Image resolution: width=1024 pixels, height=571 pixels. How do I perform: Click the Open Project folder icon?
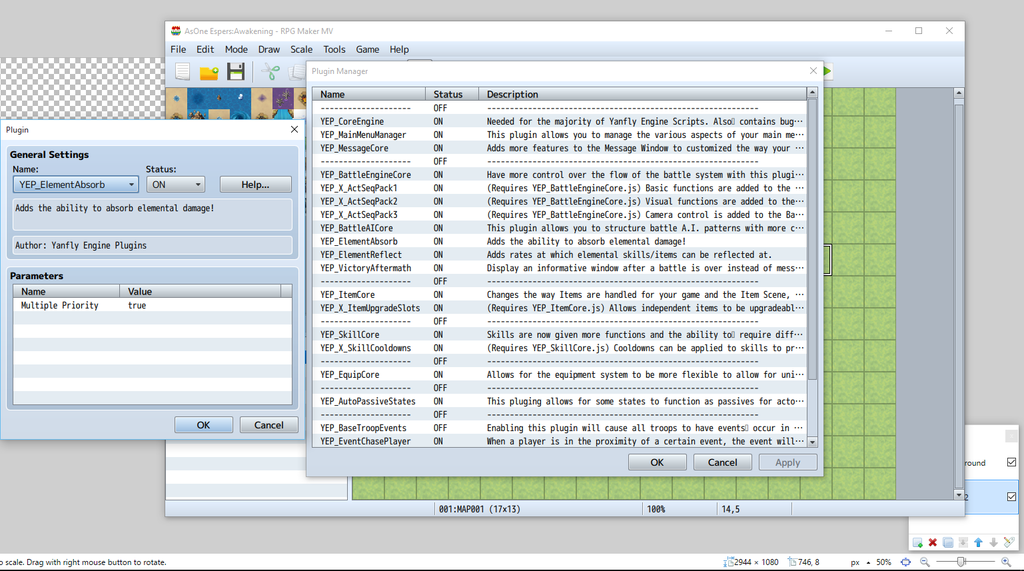(209, 72)
